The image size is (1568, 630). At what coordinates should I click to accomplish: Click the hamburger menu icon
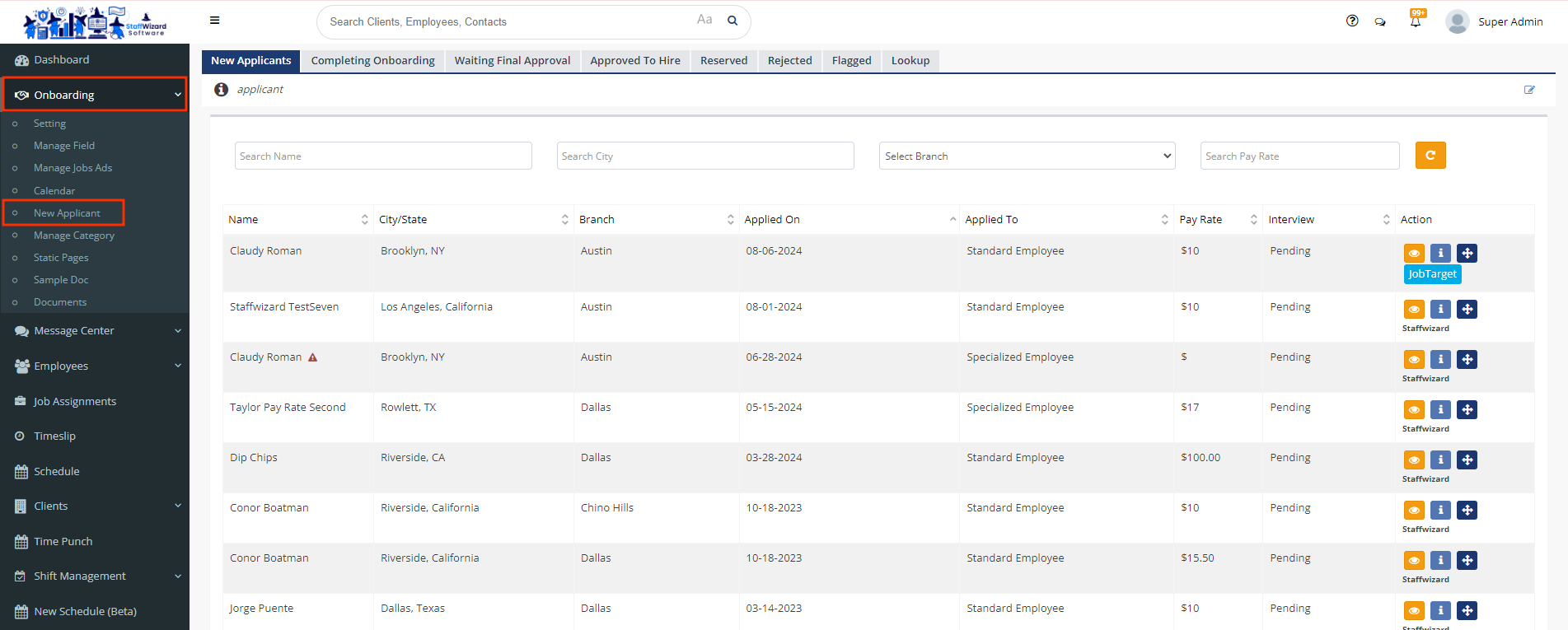(x=214, y=21)
